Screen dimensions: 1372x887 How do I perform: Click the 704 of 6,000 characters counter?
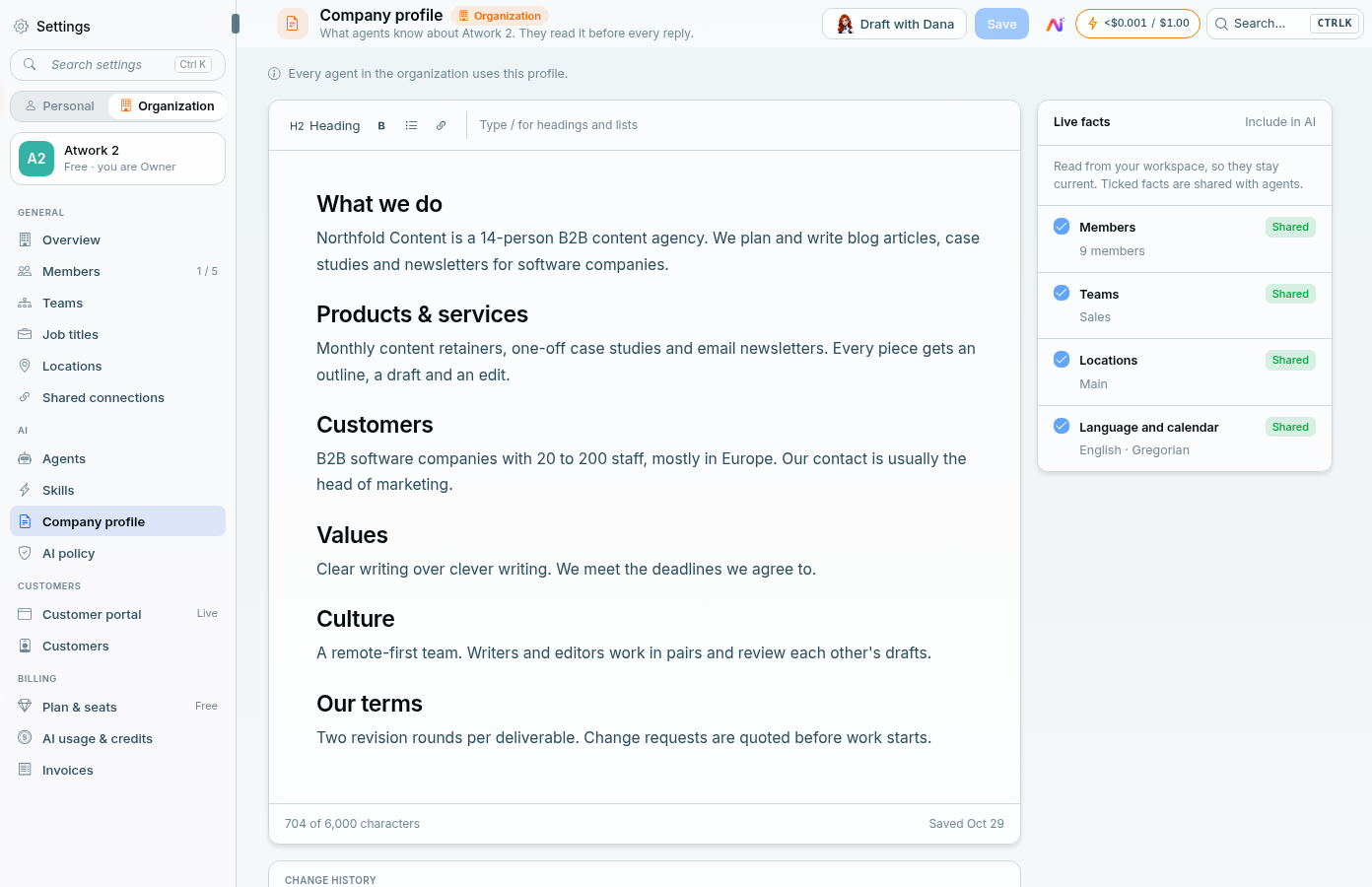352,824
